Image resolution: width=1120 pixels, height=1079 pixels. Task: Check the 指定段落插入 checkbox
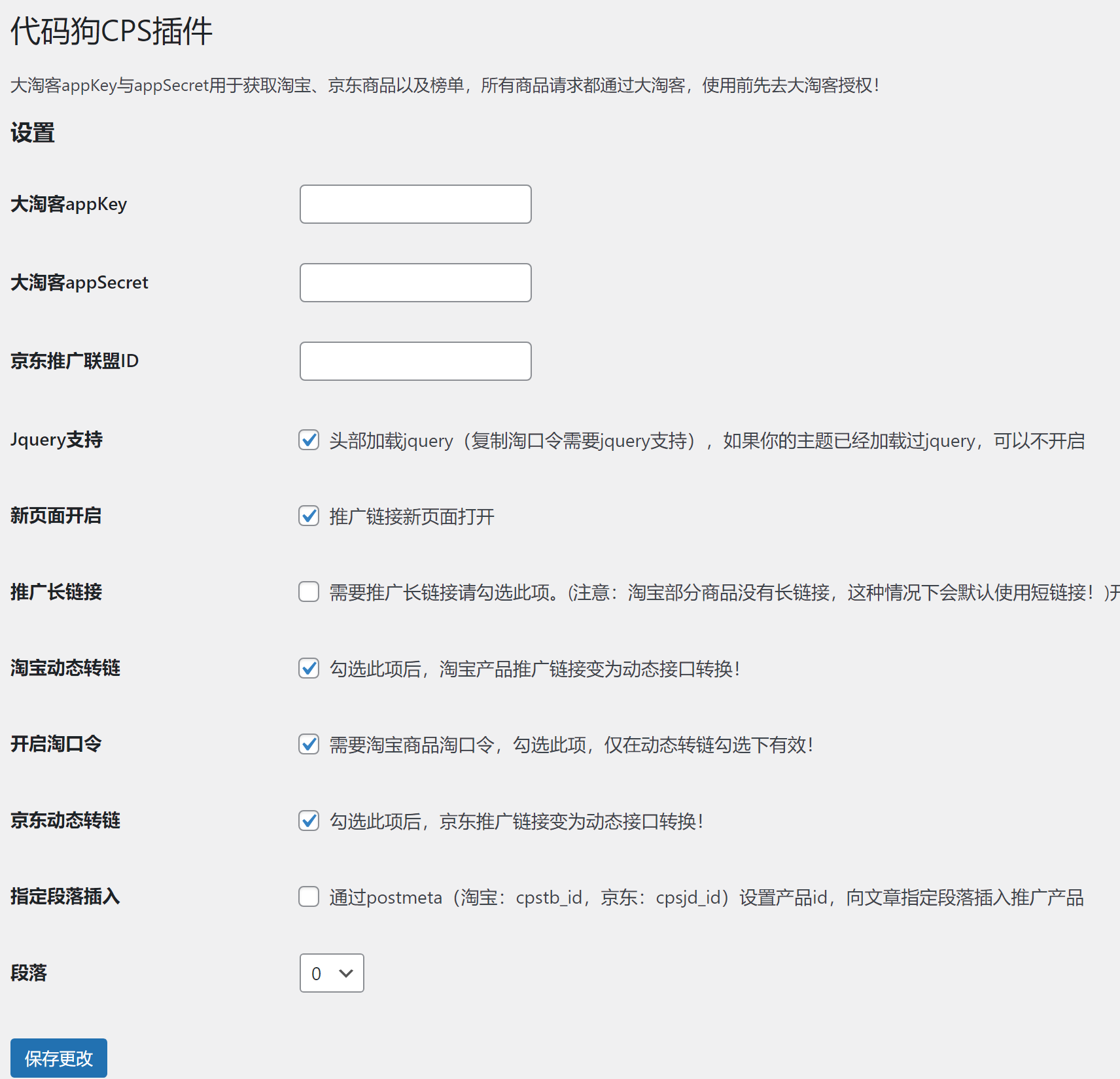[x=309, y=897]
